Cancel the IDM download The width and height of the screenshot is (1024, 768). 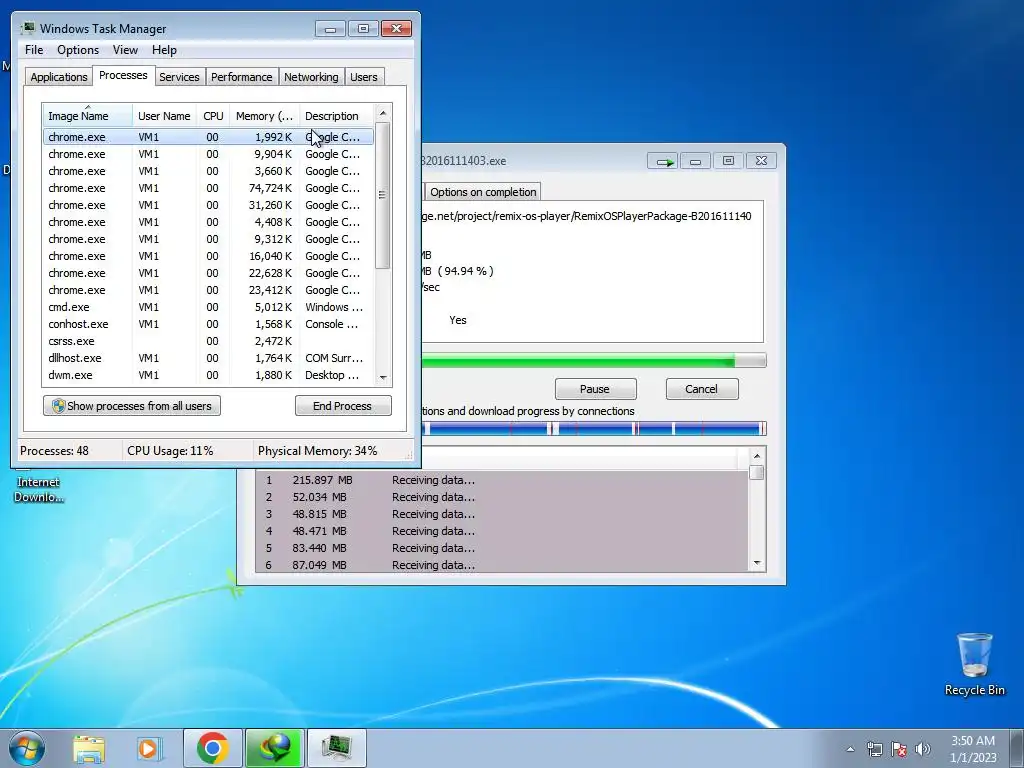coord(701,389)
